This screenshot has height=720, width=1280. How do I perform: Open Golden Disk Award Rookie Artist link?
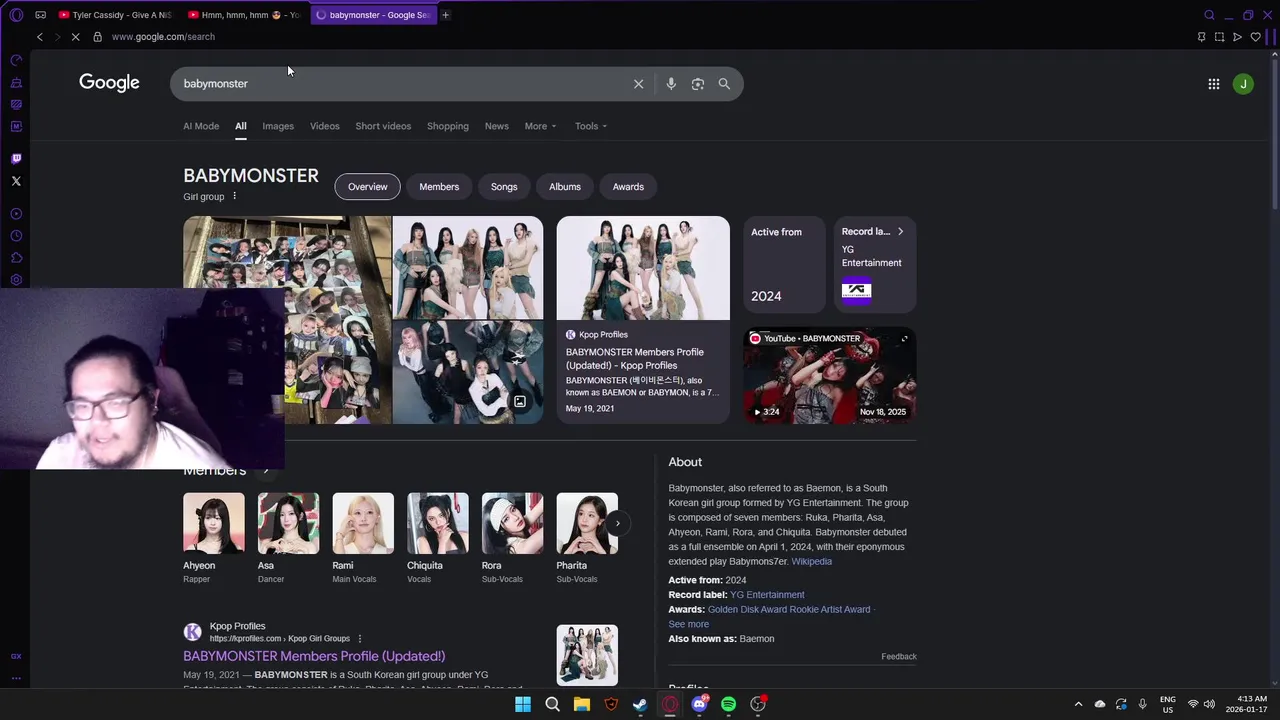[789, 609]
